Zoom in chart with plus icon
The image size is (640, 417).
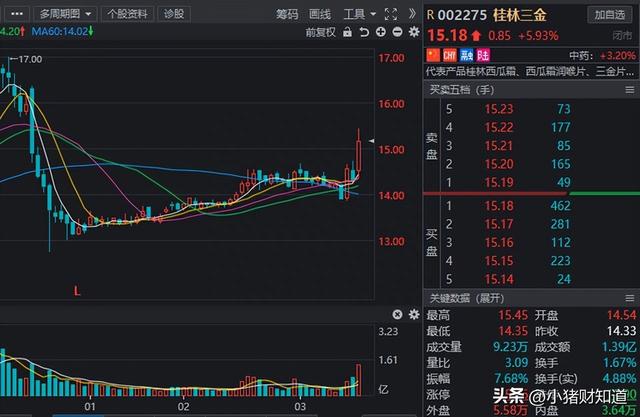pyautogui.click(x=381, y=32)
